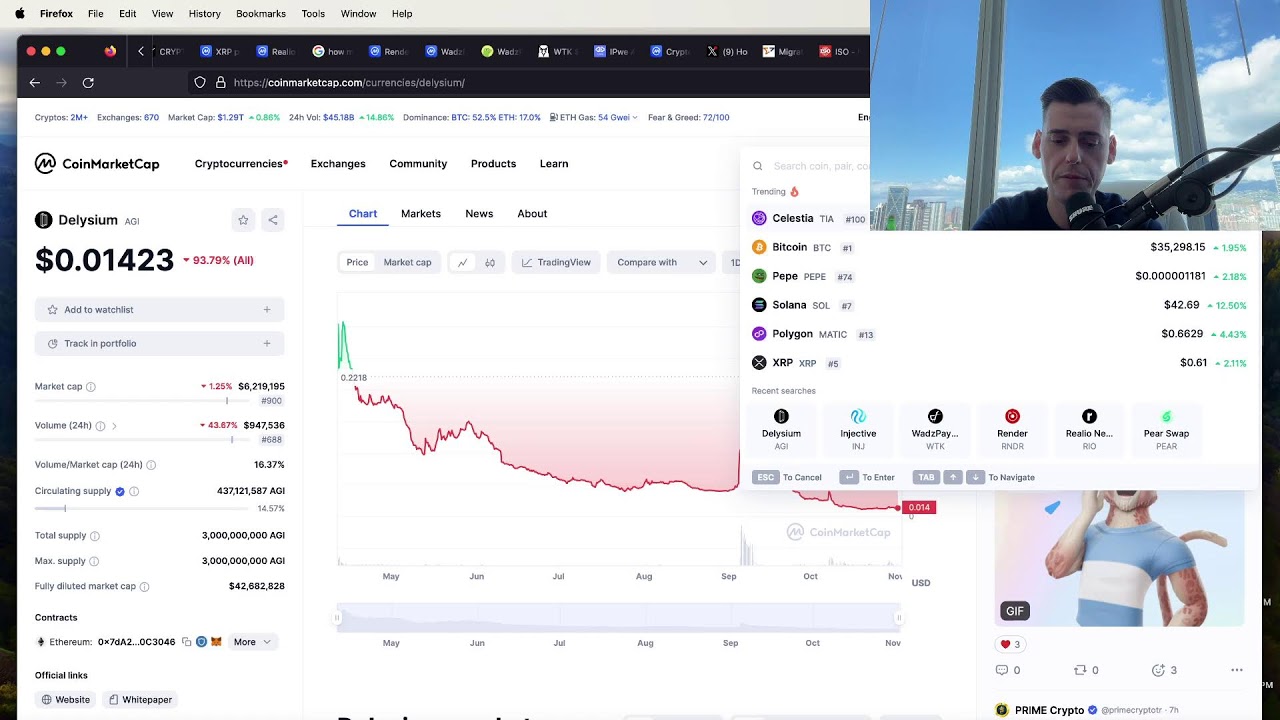The image size is (1280, 720).
Task: Star Delysium as a favorite
Action: 243,220
